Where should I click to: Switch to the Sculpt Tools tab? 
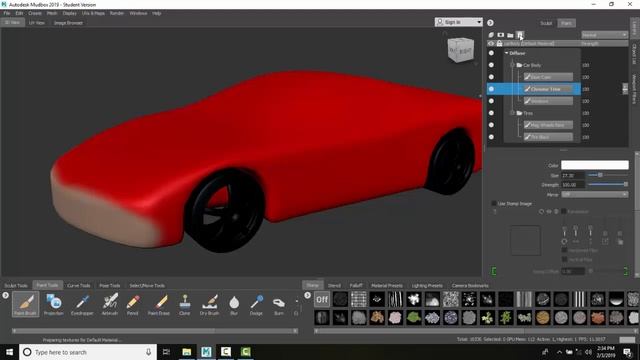tap(16, 285)
